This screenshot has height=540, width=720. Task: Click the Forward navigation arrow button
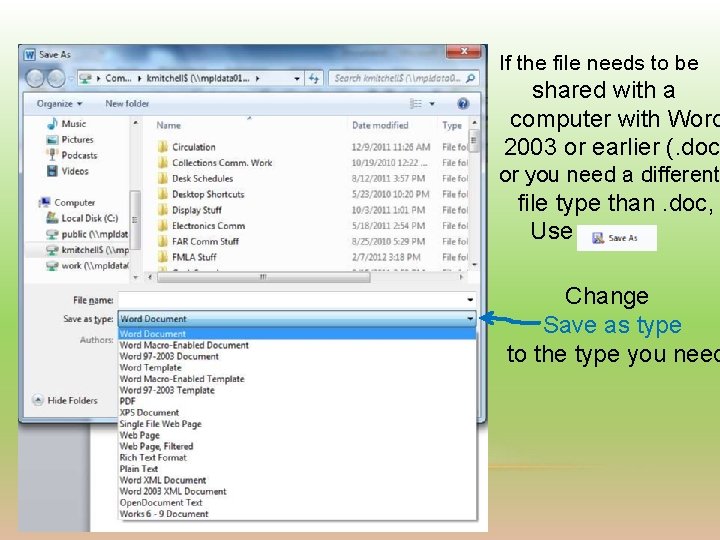[x=56, y=79]
